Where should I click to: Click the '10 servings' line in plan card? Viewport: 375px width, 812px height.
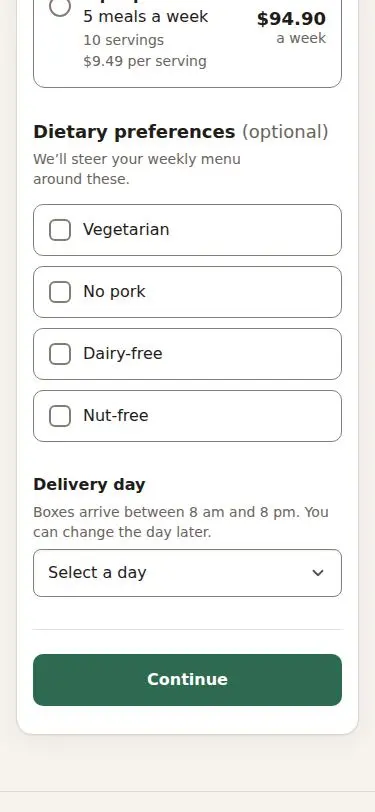tap(123, 40)
